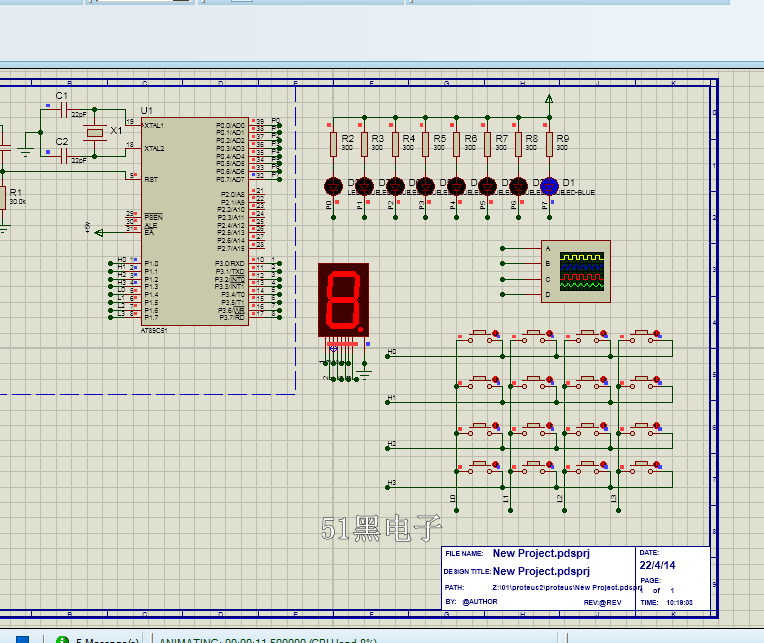Click the AT89C51 part name text
Screen dimensions: 764x643
tap(154, 330)
